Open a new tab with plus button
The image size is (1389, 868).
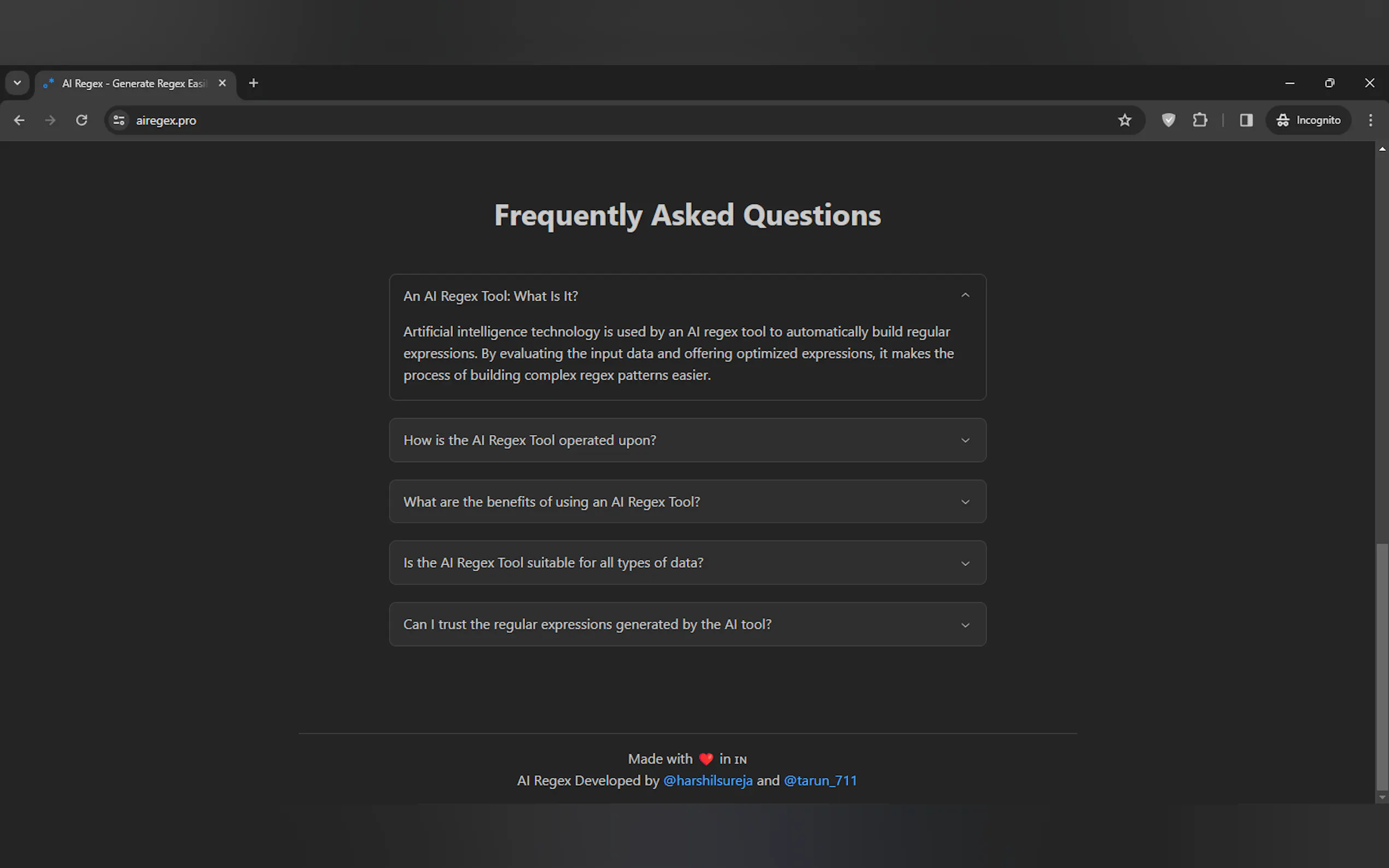[x=253, y=83]
